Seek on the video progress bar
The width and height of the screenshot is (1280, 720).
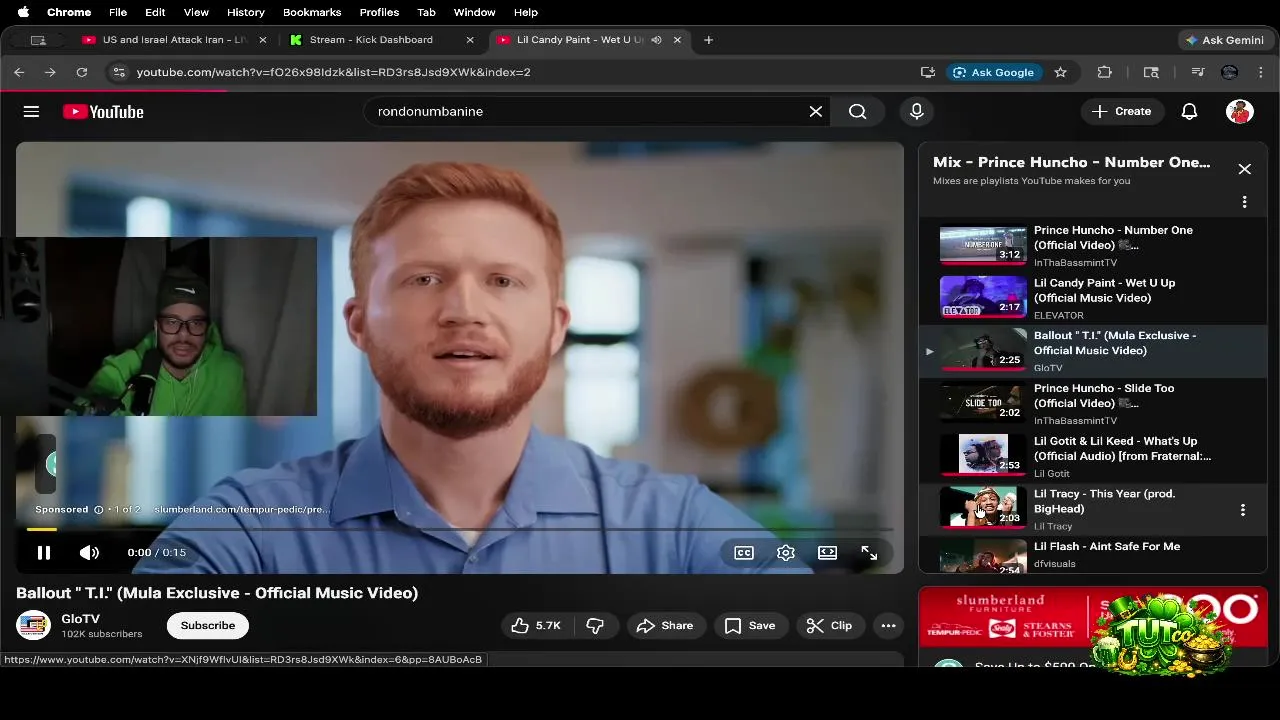pos(460,529)
